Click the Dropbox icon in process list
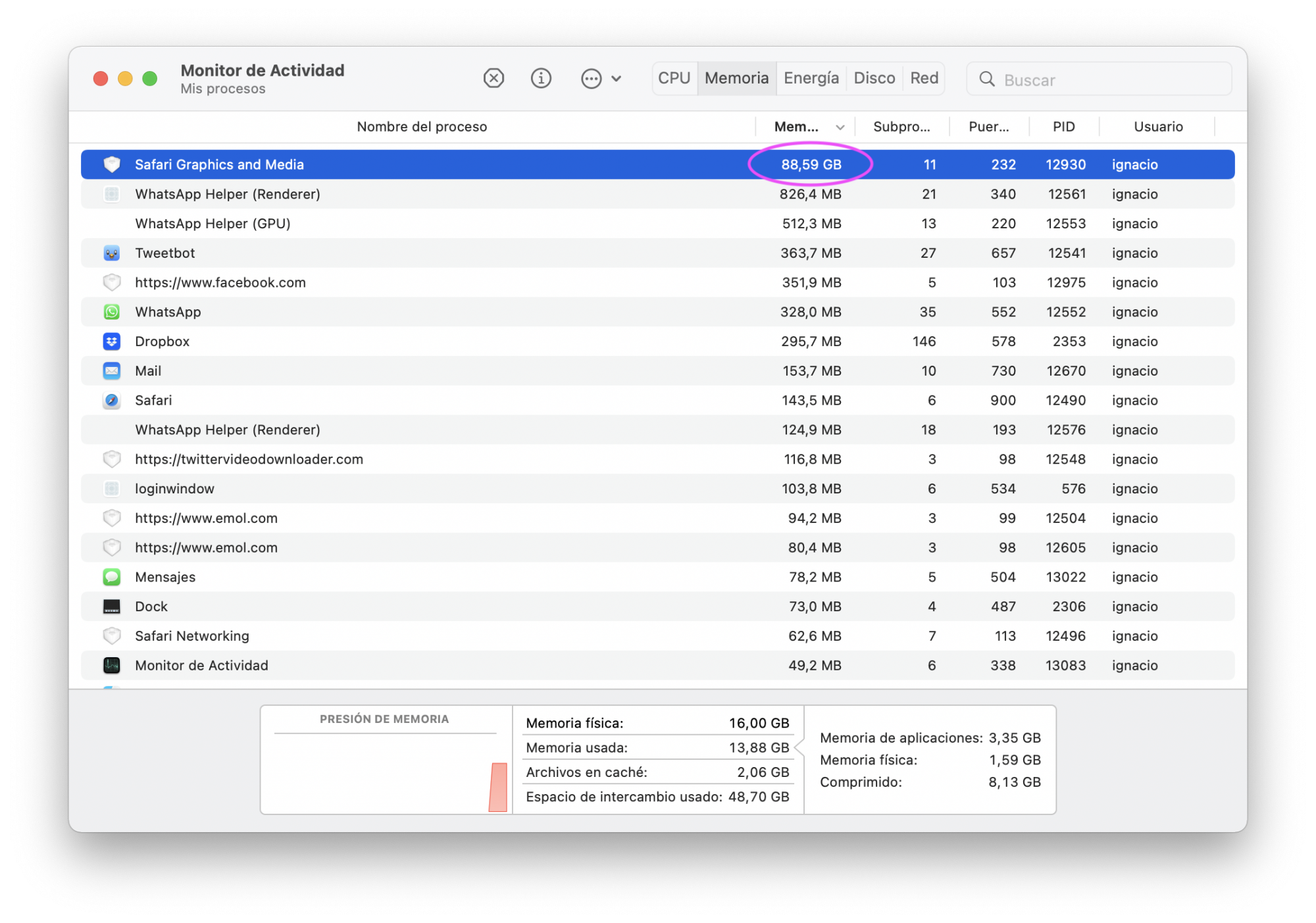This screenshot has width=1316, height=923. (112, 341)
